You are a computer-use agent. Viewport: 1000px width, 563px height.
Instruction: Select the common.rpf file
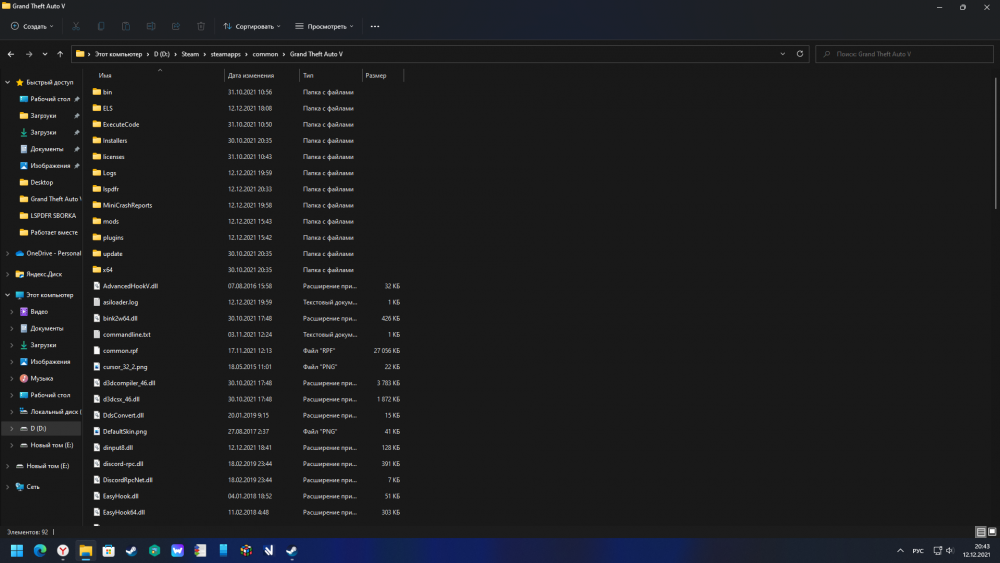pyautogui.click(x=115, y=351)
